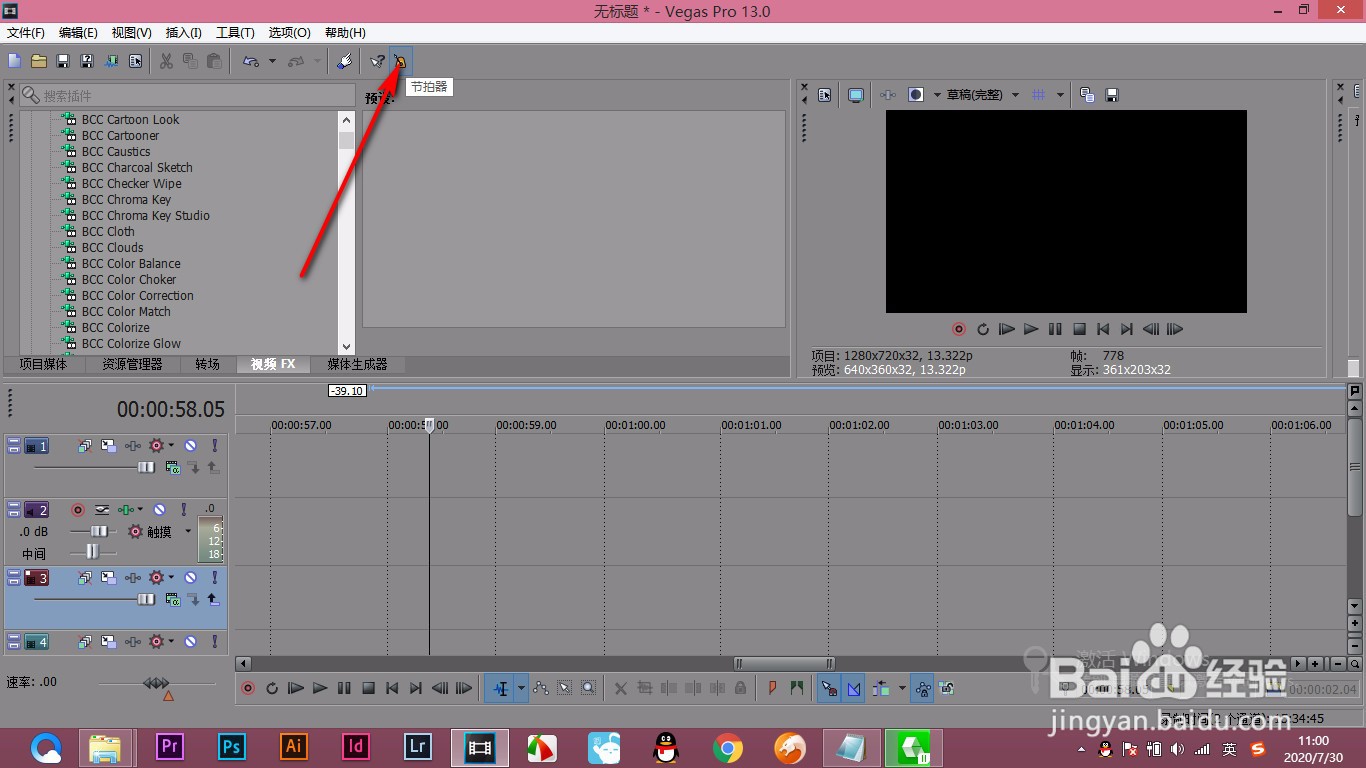Open a project with the folder icon
Viewport: 1366px width, 768px height.
pos(39,61)
